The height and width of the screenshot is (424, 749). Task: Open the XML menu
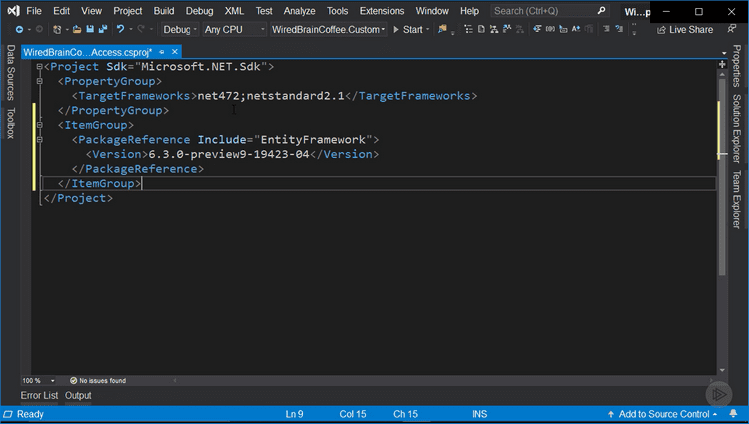tap(234, 11)
